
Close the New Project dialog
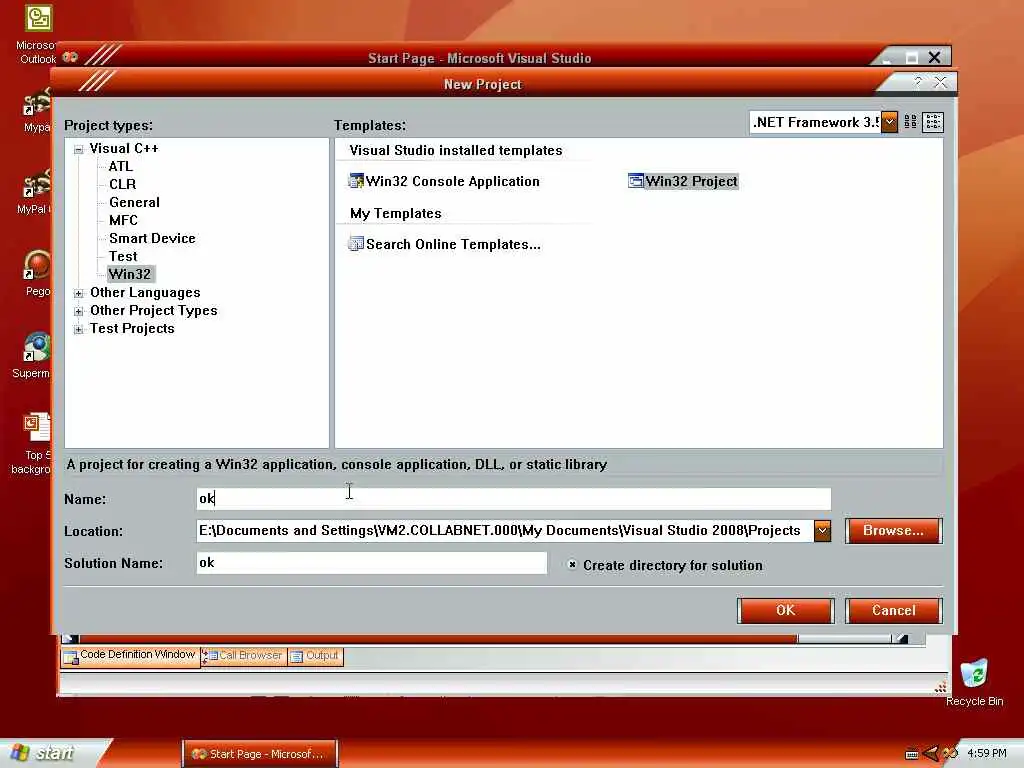point(940,82)
